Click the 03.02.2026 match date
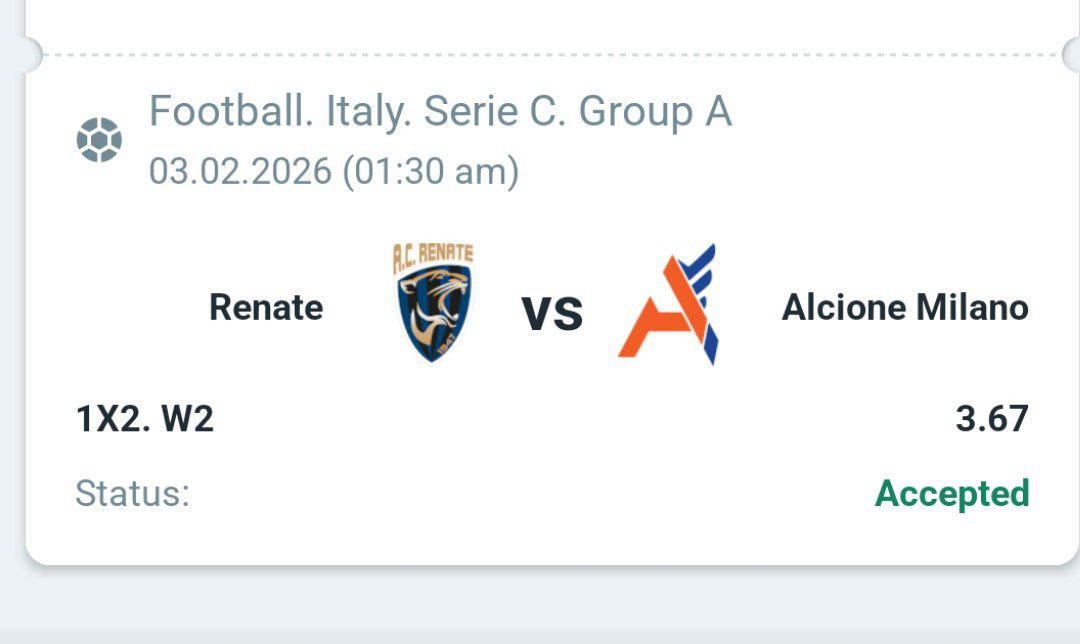Image resolution: width=1080 pixels, height=644 pixels. coord(240,171)
